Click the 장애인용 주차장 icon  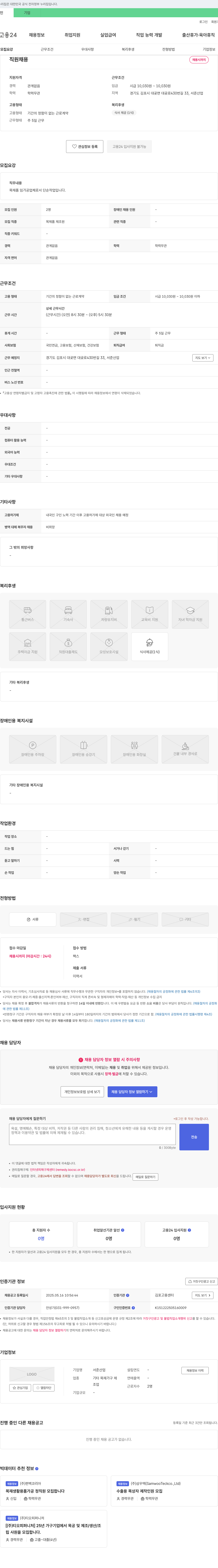[x=33, y=749]
